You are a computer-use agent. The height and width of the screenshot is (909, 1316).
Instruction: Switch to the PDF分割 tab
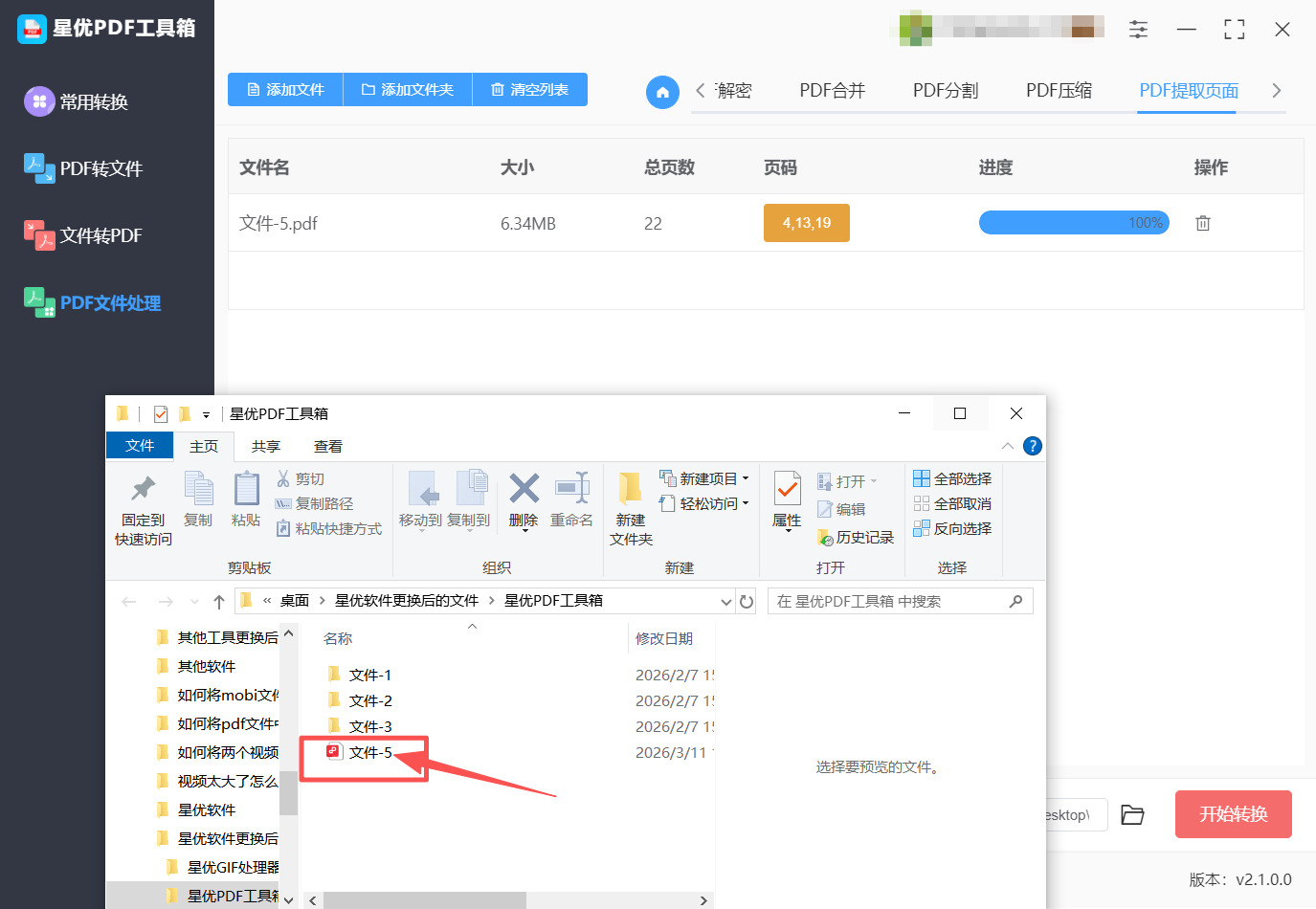pyautogui.click(x=946, y=91)
